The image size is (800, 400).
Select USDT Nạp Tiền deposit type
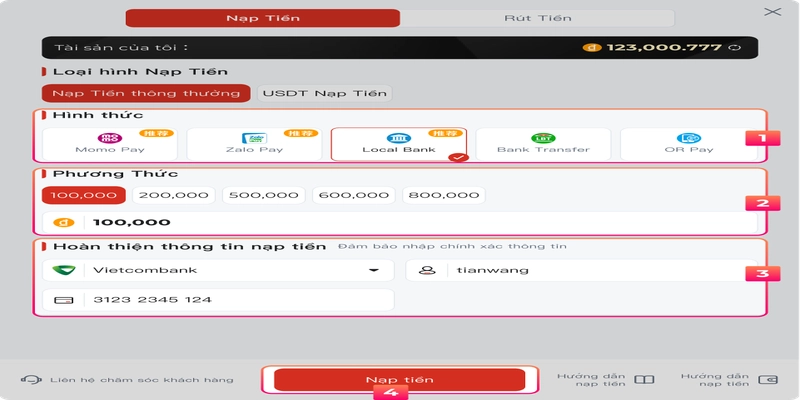(324, 93)
